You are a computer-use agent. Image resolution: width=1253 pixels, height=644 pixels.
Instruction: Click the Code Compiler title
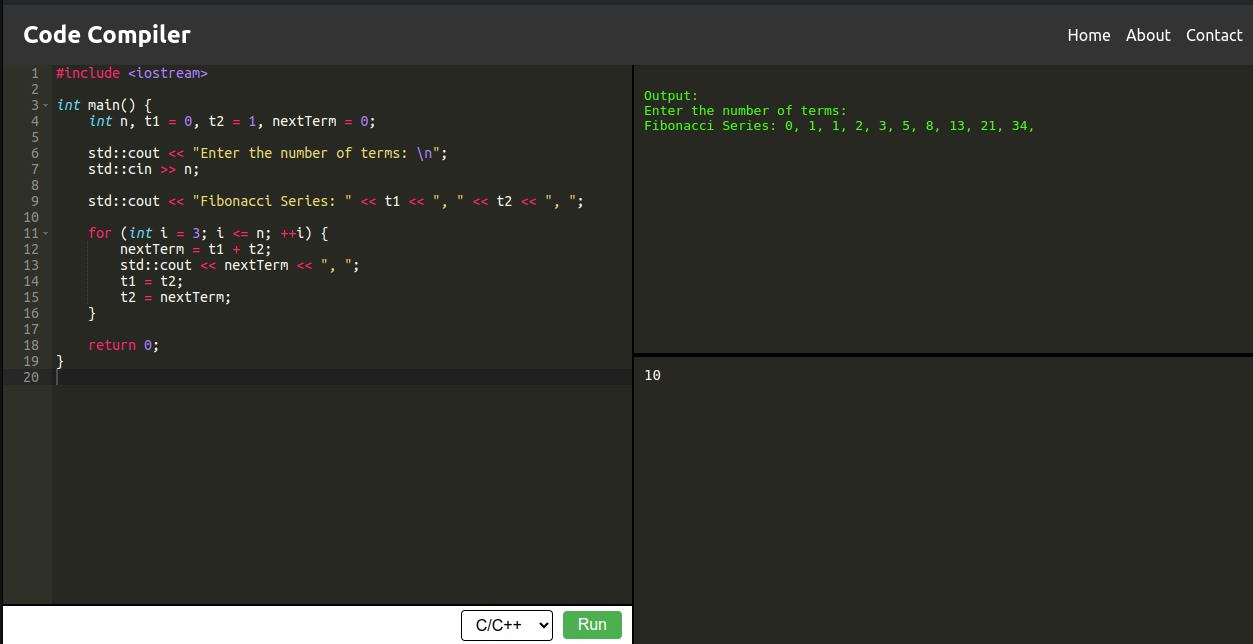[107, 35]
